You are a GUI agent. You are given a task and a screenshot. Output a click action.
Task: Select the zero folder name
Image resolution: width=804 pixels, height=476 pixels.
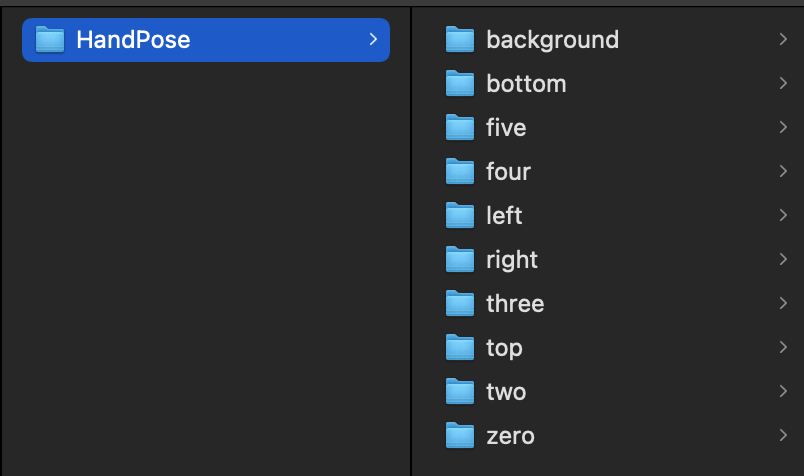coord(510,436)
